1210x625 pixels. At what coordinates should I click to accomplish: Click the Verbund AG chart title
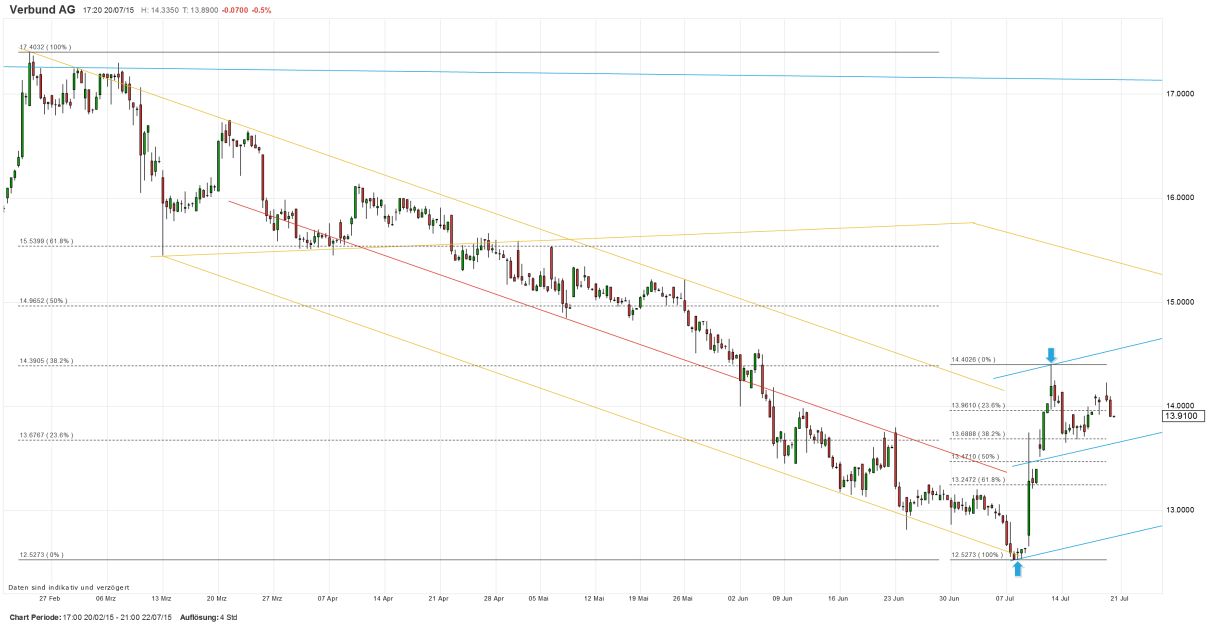[x=44, y=9]
